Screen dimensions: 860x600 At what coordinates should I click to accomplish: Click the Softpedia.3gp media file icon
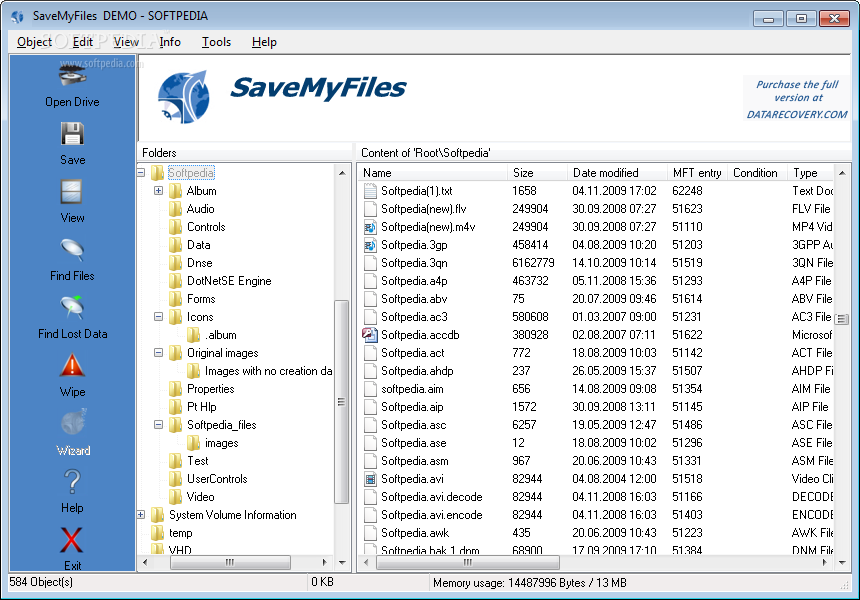point(370,245)
